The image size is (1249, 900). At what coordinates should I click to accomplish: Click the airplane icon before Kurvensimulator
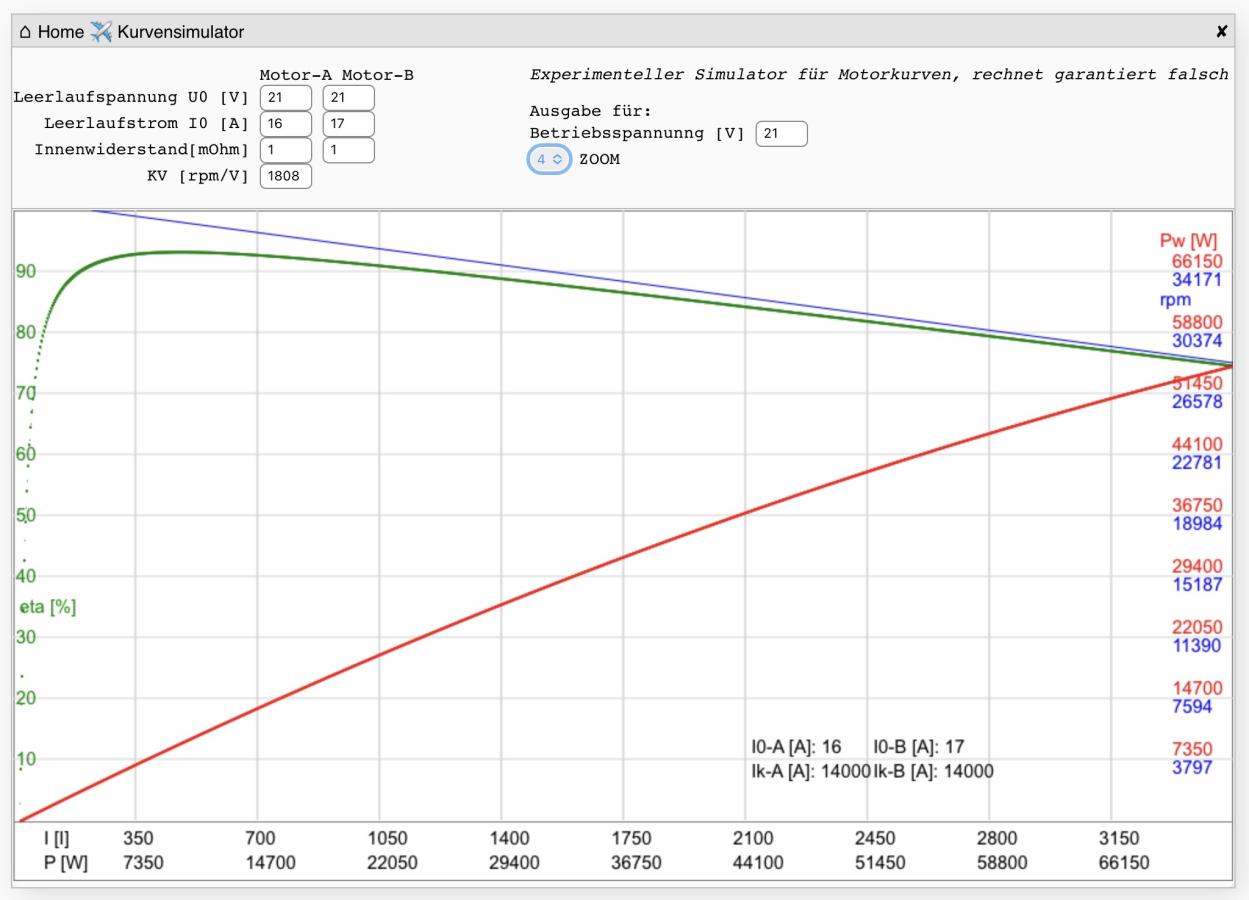[101, 32]
